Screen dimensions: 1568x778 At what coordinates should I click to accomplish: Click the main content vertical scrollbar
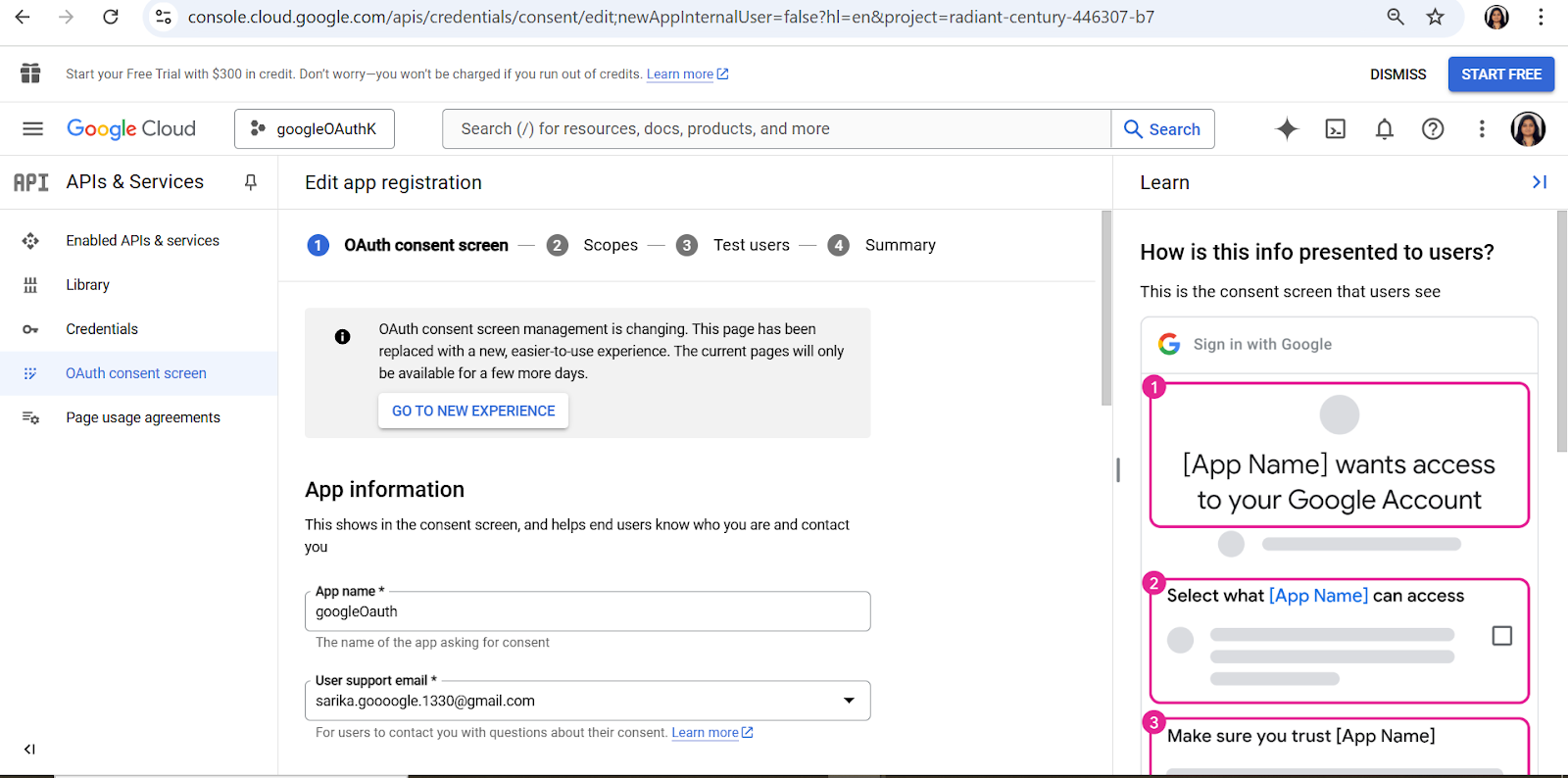click(x=1106, y=308)
